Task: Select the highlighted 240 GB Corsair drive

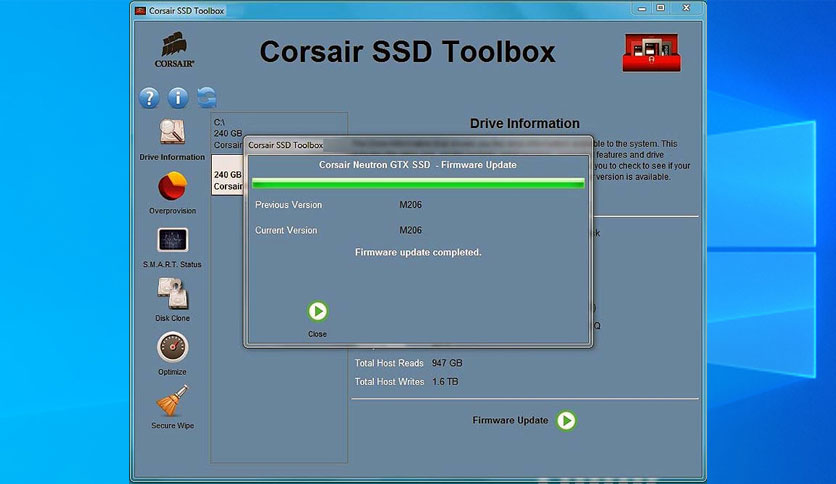Action: 228,175
